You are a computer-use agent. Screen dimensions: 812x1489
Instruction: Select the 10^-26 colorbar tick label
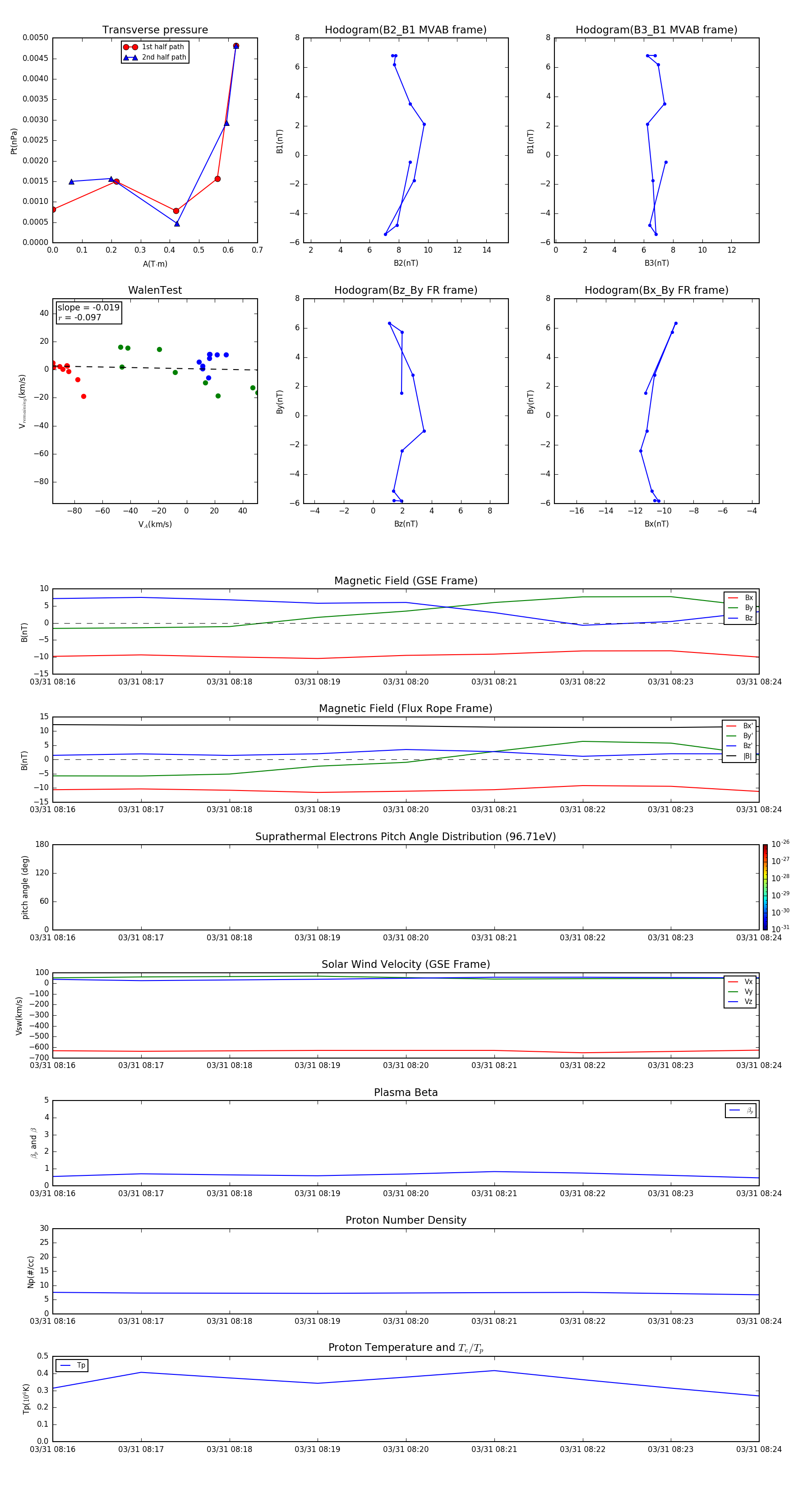780,844
